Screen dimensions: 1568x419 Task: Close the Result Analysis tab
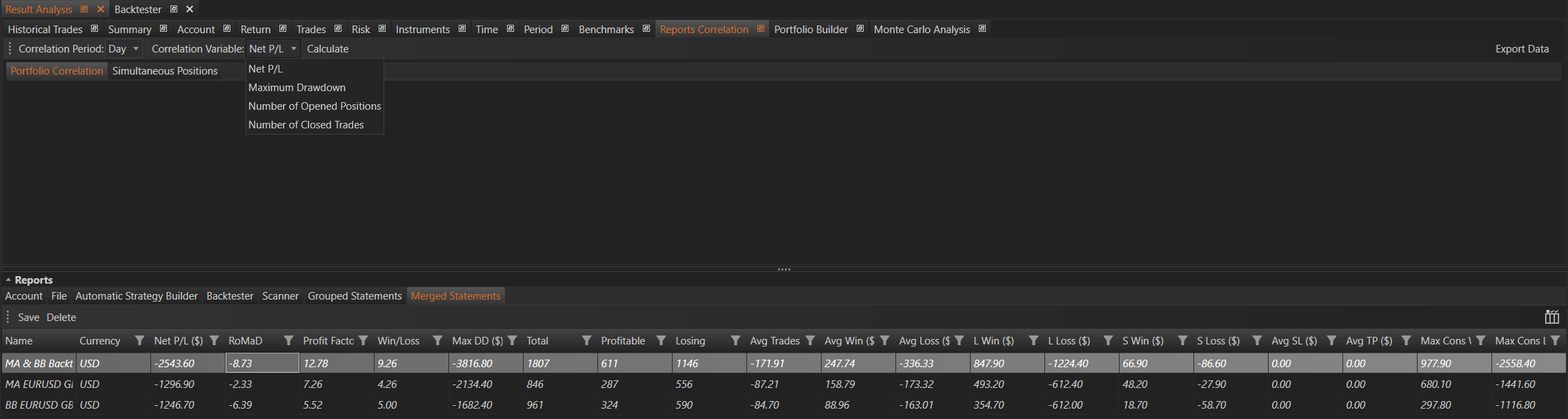pyautogui.click(x=100, y=9)
